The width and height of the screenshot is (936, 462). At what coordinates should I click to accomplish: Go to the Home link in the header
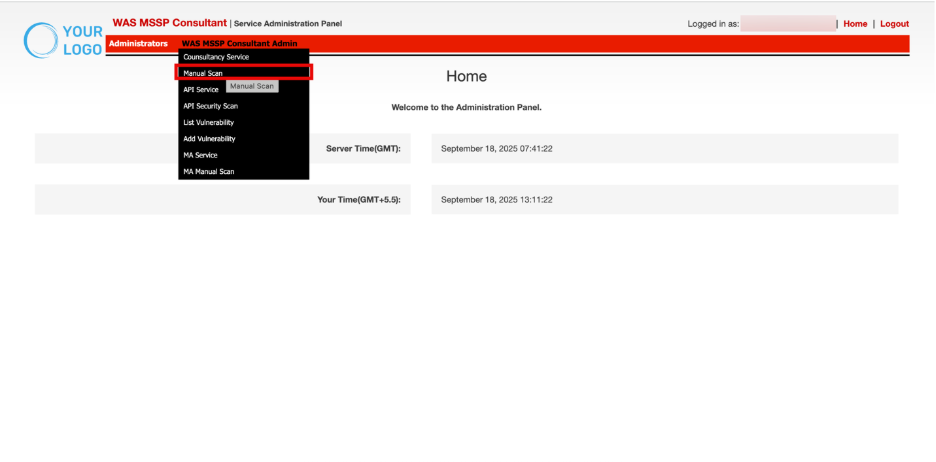click(x=855, y=24)
